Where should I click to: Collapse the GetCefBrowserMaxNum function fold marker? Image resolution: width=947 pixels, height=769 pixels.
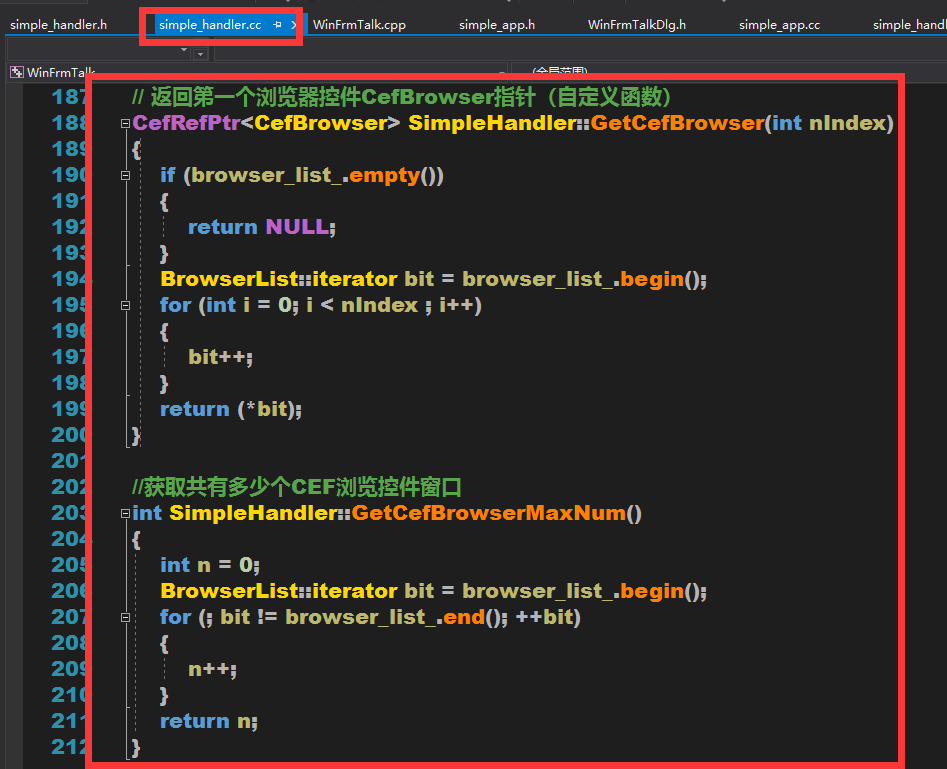[x=125, y=512]
